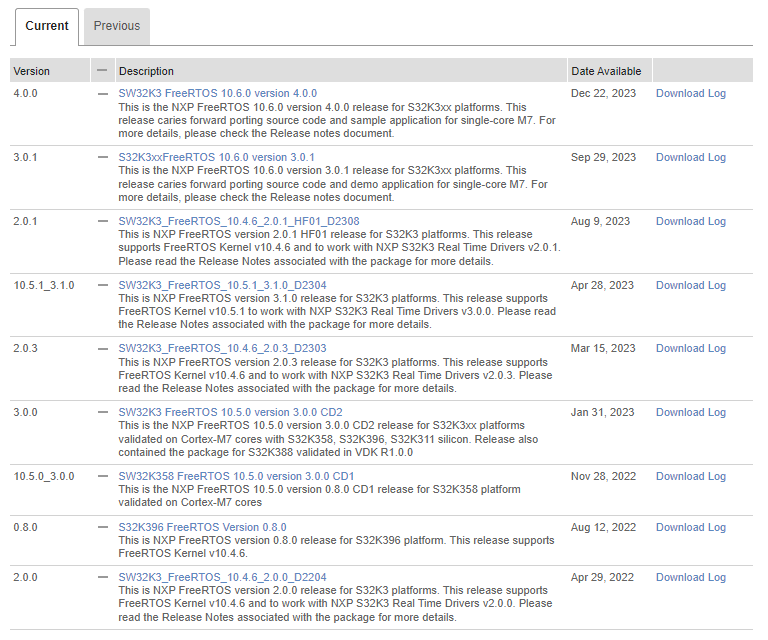
Task: Switch to the Previous tab
Action: 117,26
